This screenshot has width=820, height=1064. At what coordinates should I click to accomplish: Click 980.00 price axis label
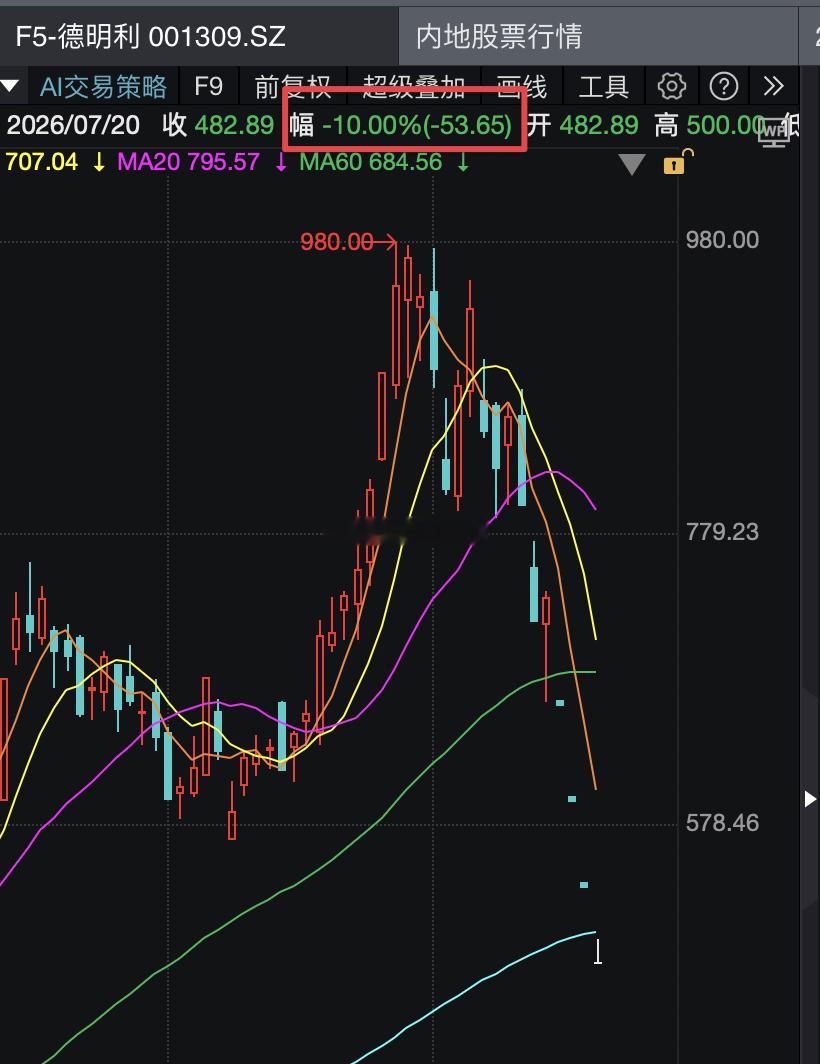(x=722, y=240)
